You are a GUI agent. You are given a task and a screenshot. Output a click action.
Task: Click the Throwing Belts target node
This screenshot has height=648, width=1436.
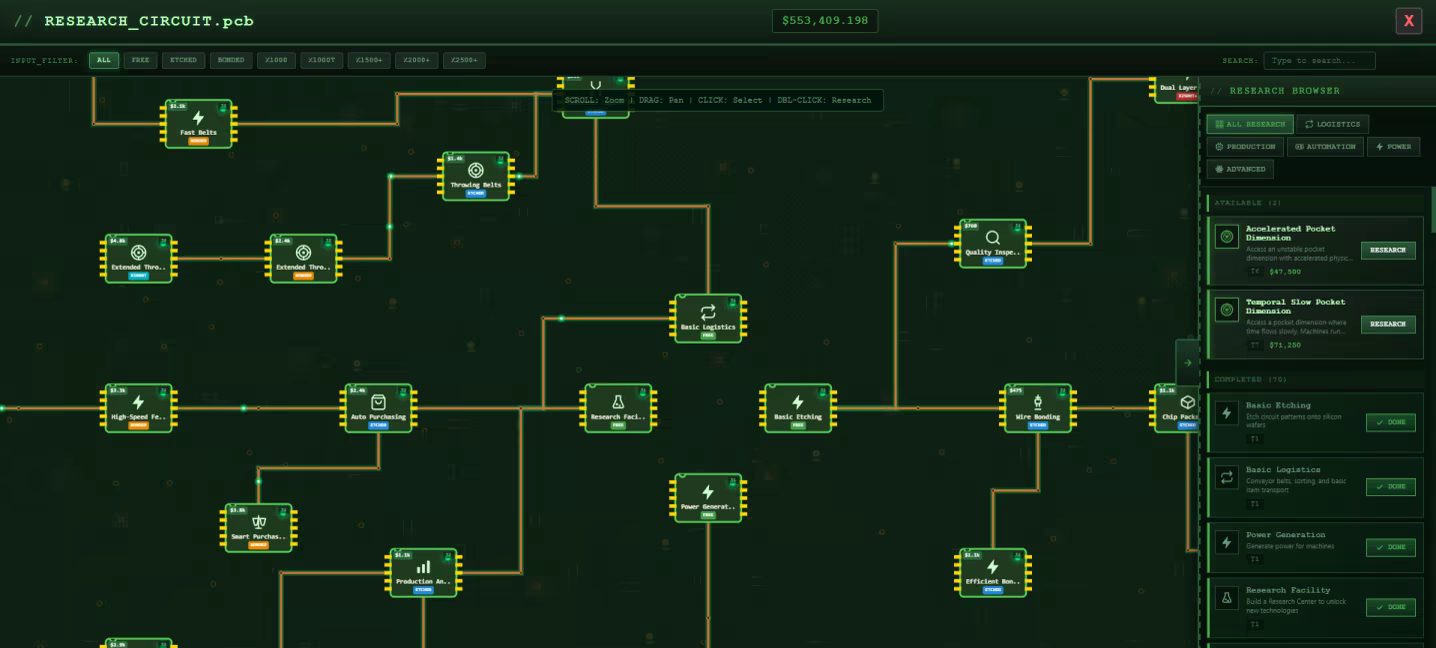[x=476, y=176]
